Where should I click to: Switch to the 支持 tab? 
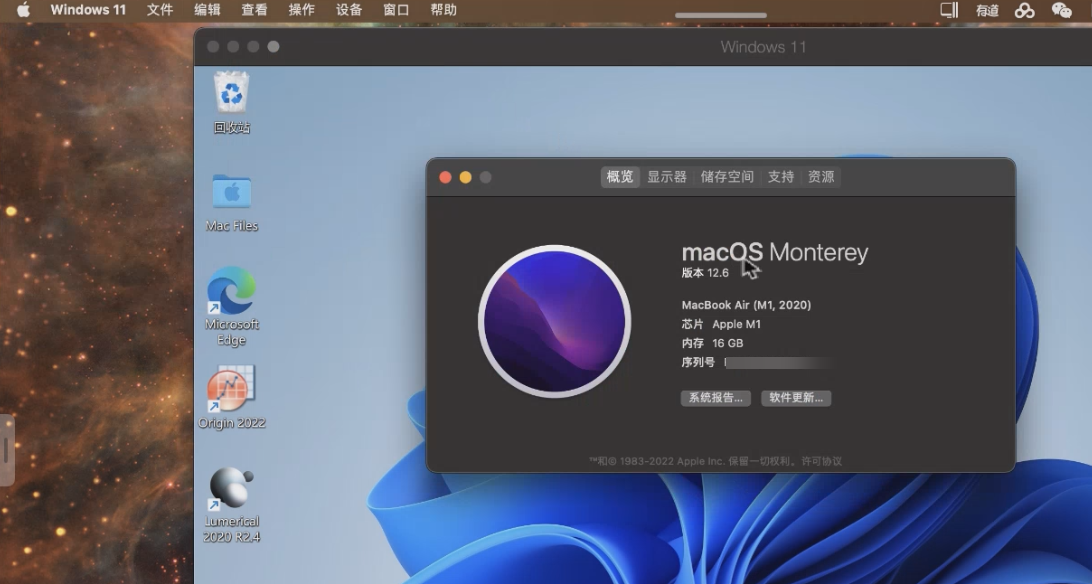click(781, 177)
